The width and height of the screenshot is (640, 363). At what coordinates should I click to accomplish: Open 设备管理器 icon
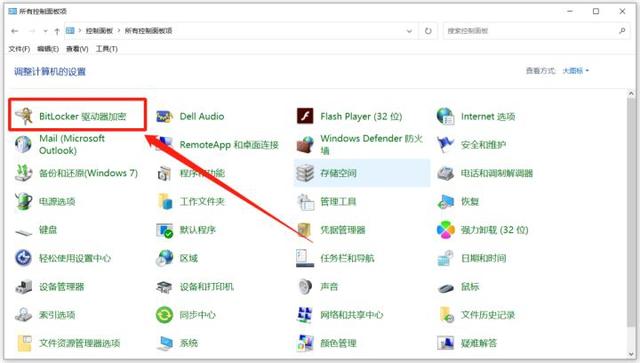(x=23, y=287)
